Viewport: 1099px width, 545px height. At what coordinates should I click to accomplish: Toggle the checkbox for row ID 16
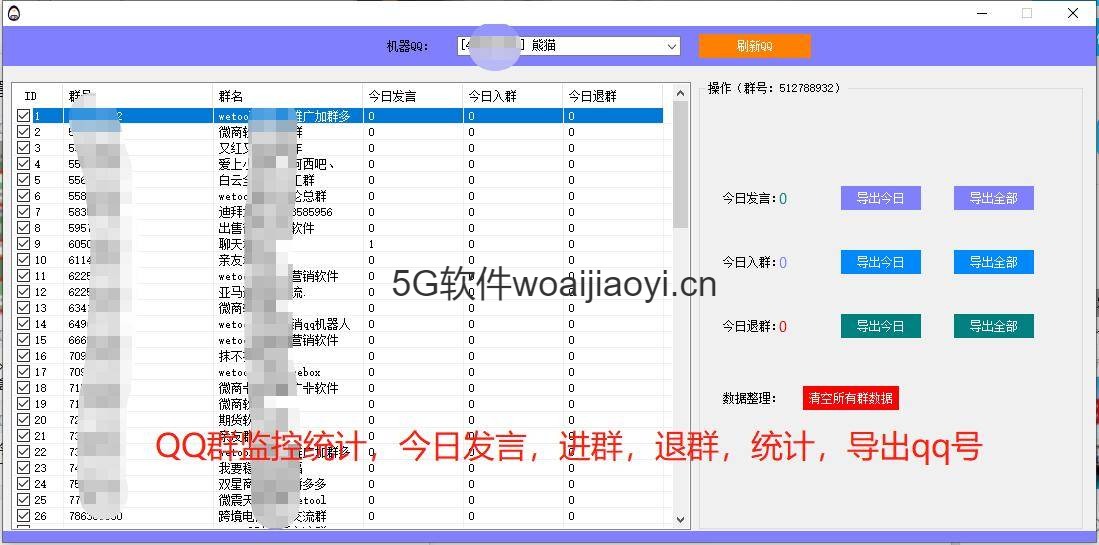[x=23, y=356]
